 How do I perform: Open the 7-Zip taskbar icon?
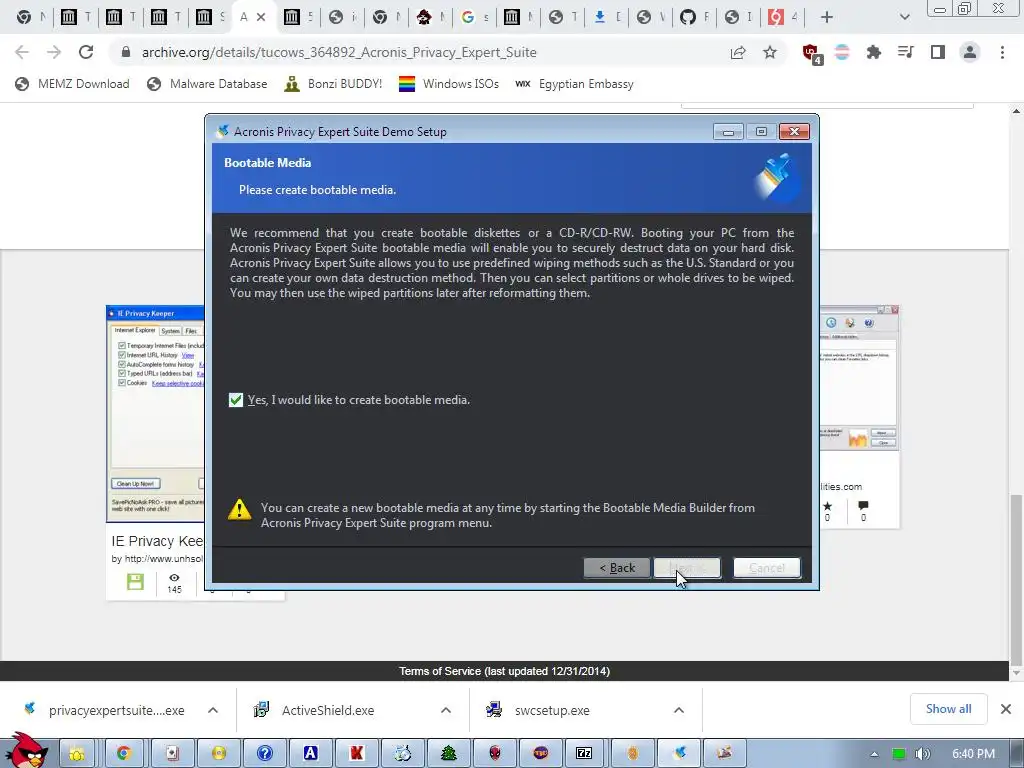point(584,753)
